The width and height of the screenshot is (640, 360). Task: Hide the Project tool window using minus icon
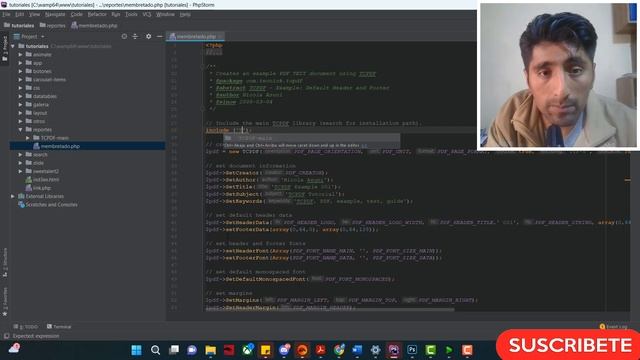[160, 36]
